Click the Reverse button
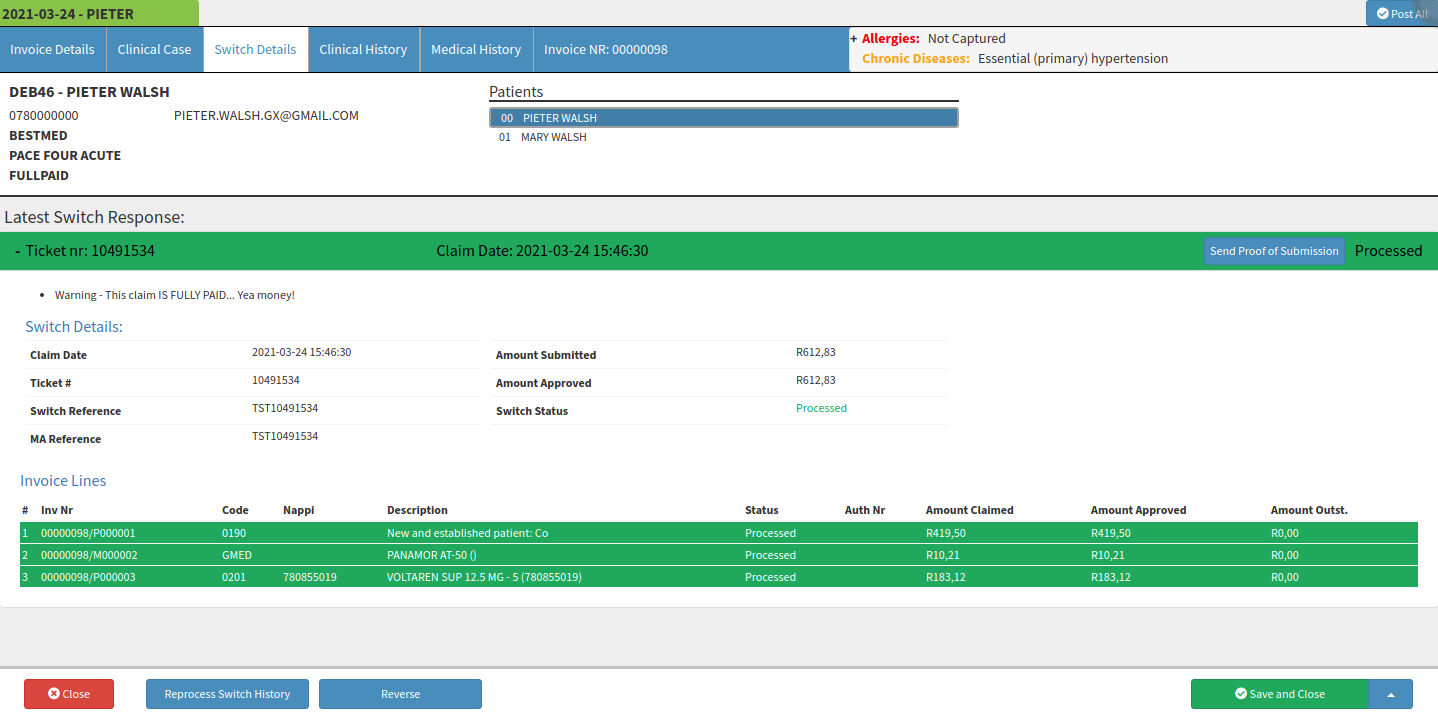The image size is (1438, 714). pos(400,694)
